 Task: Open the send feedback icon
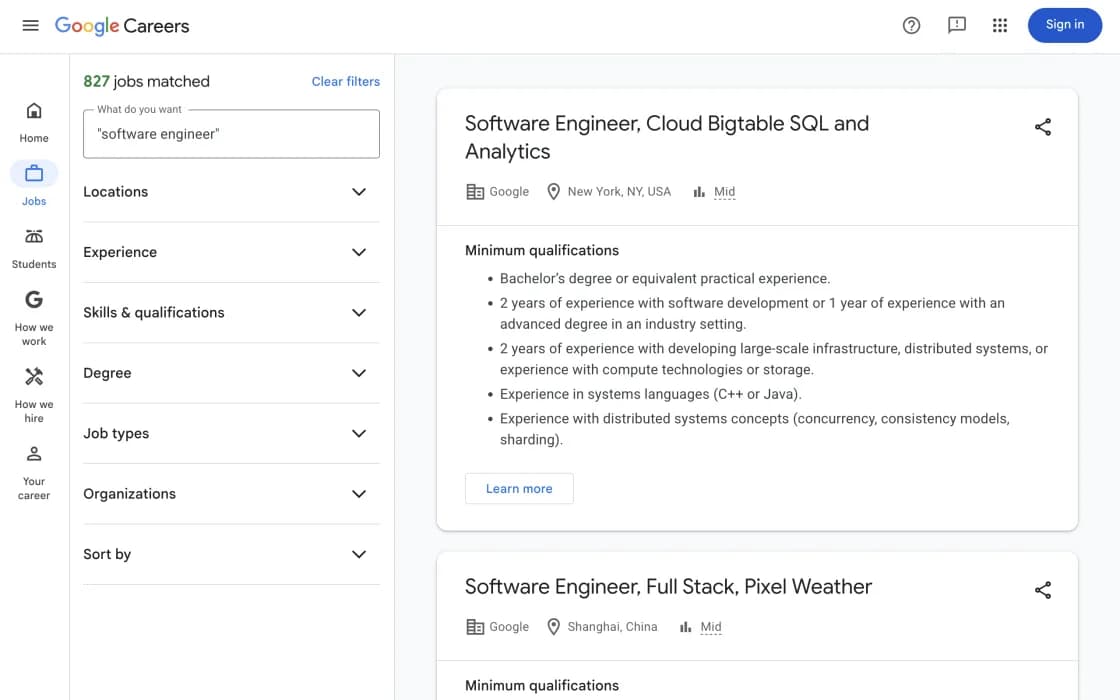coord(956,26)
